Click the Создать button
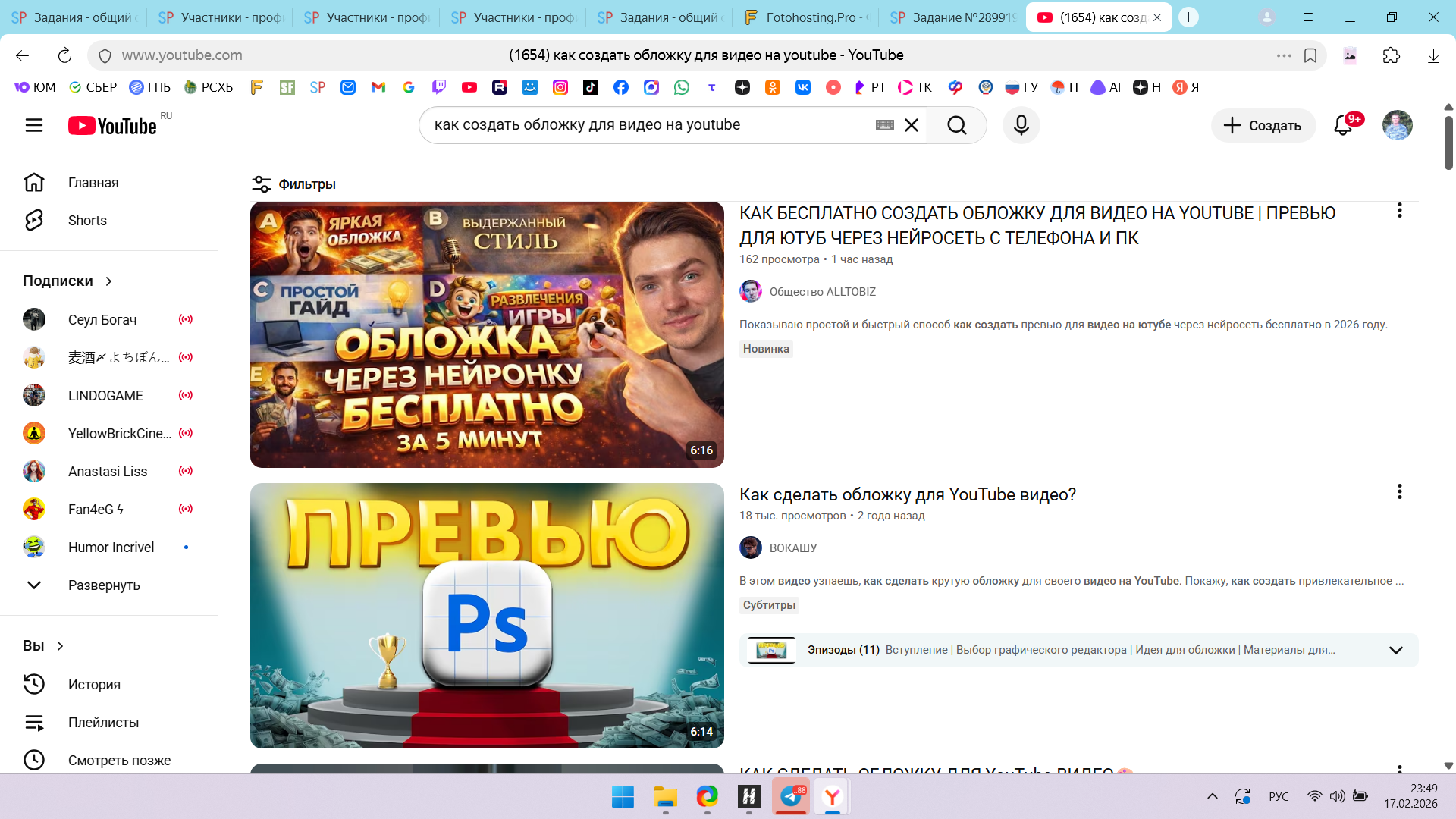Screen dimensions: 1456x819 click(1263, 126)
